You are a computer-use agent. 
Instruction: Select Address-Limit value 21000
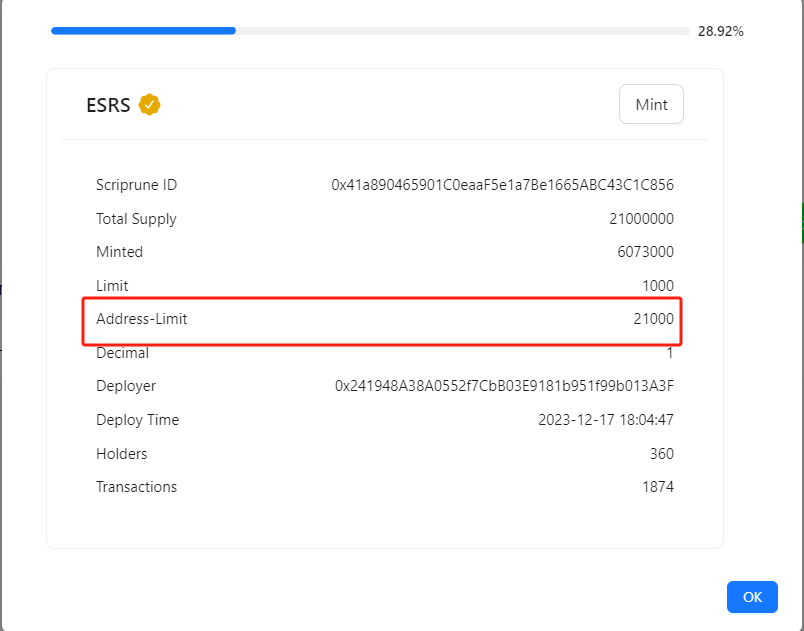click(x=653, y=319)
